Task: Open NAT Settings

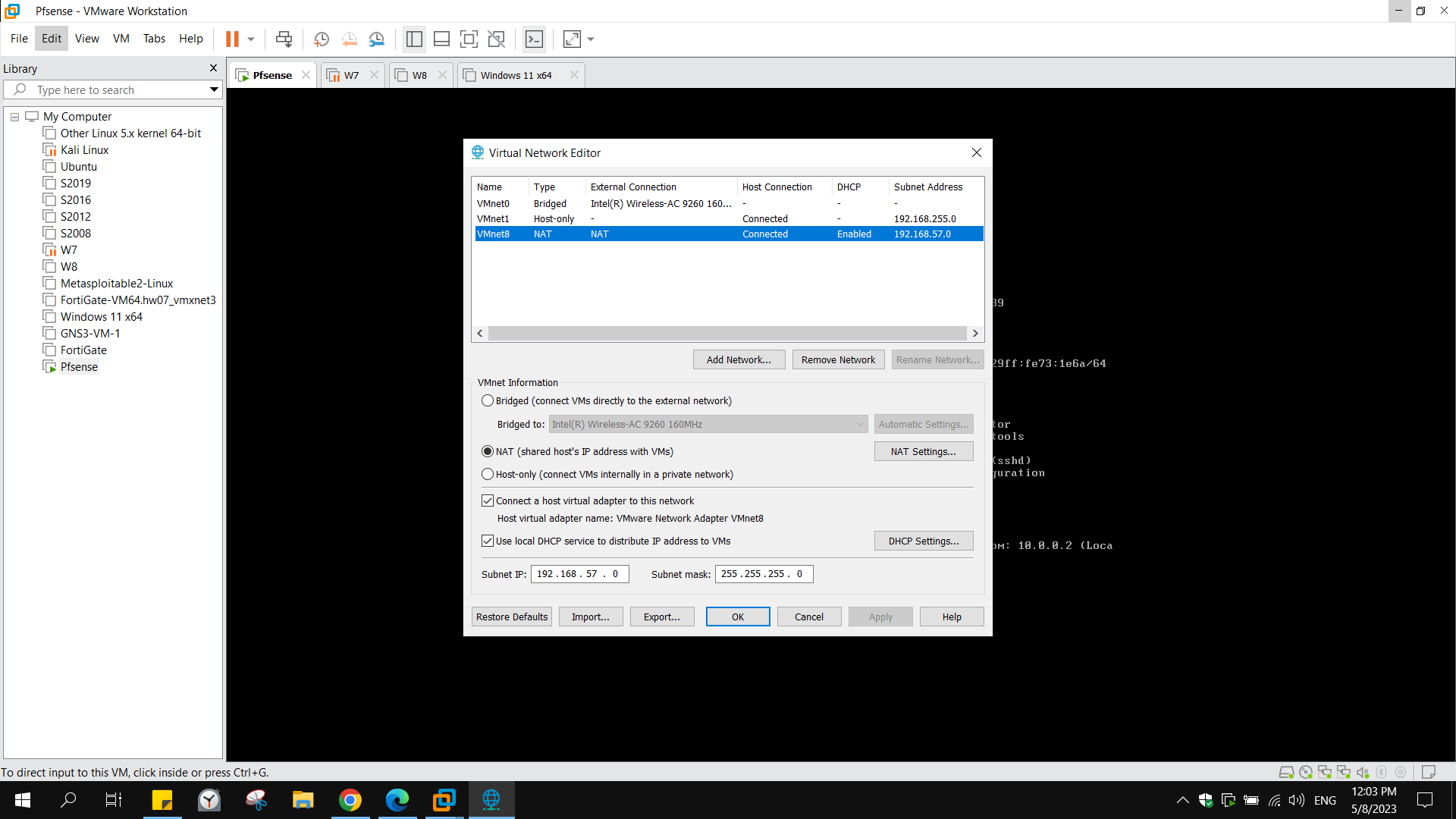Action: click(x=923, y=451)
